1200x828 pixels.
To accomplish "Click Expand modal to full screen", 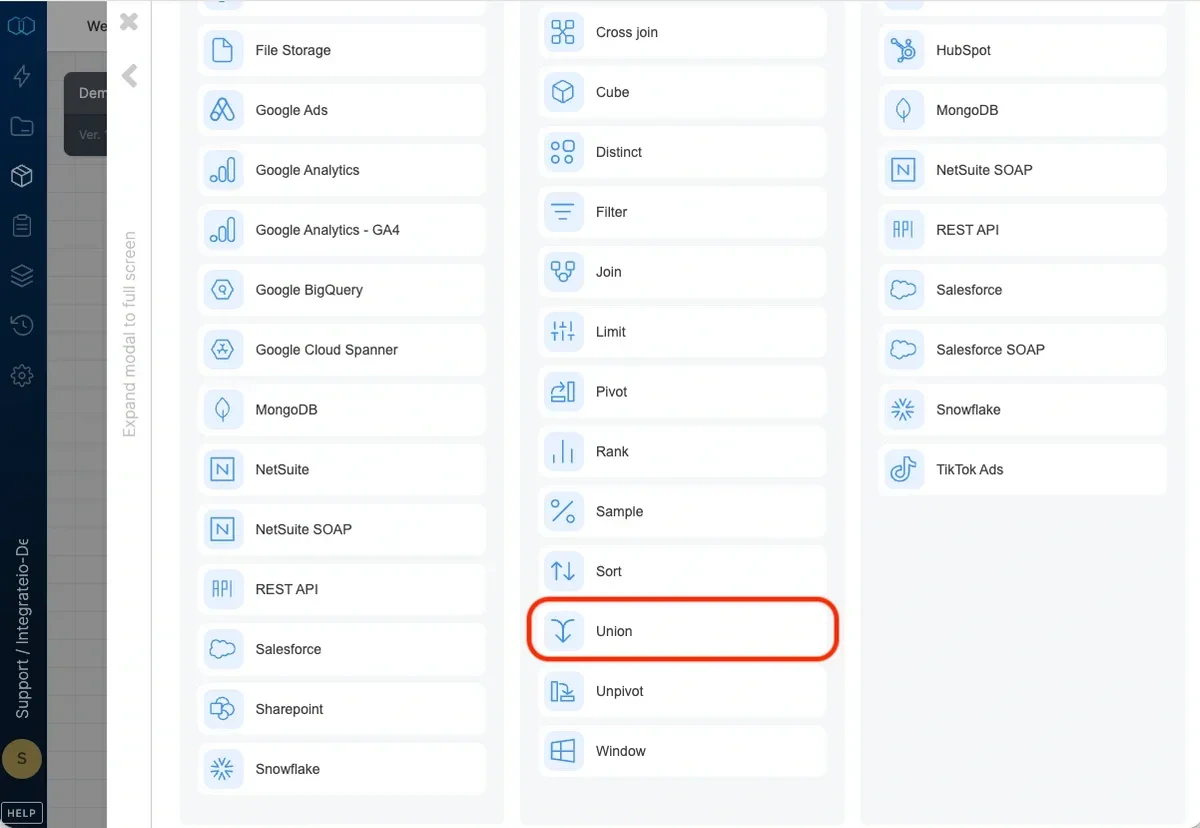I will pos(129,335).
